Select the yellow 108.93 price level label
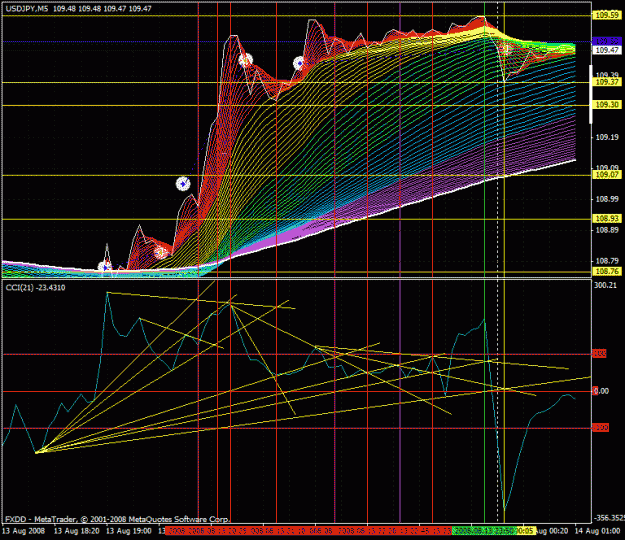 point(607,219)
